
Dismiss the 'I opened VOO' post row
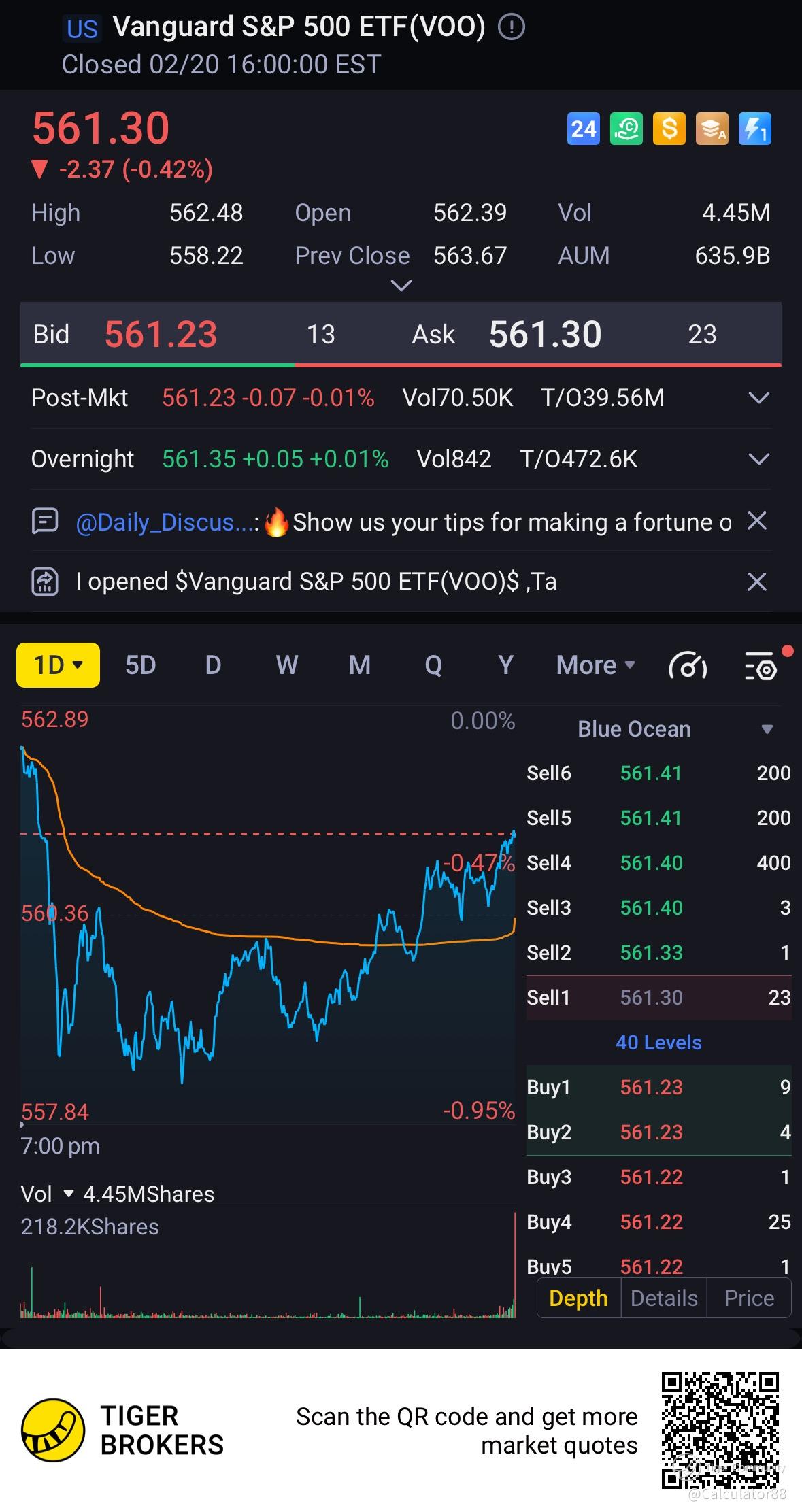(757, 582)
